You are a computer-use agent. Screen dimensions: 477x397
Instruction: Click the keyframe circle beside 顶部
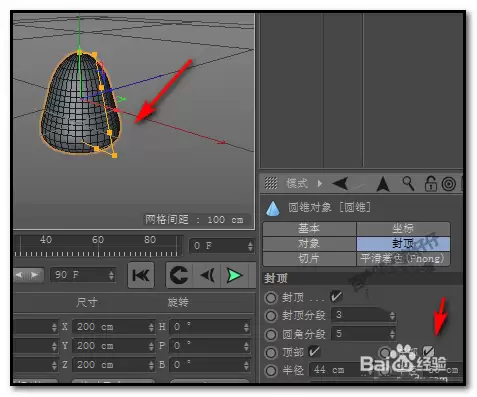[271, 352]
